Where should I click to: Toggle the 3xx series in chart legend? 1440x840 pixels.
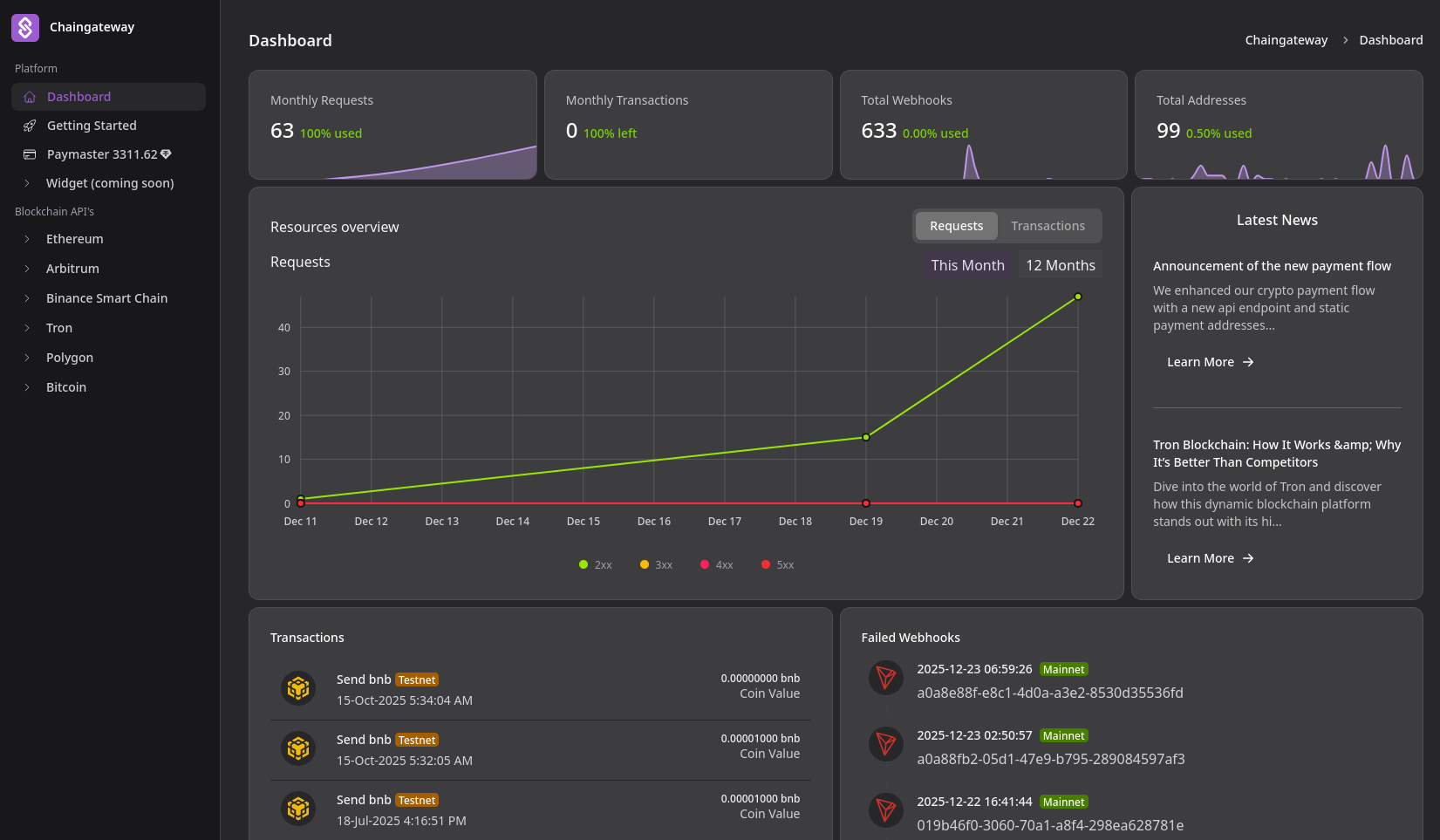pos(656,565)
